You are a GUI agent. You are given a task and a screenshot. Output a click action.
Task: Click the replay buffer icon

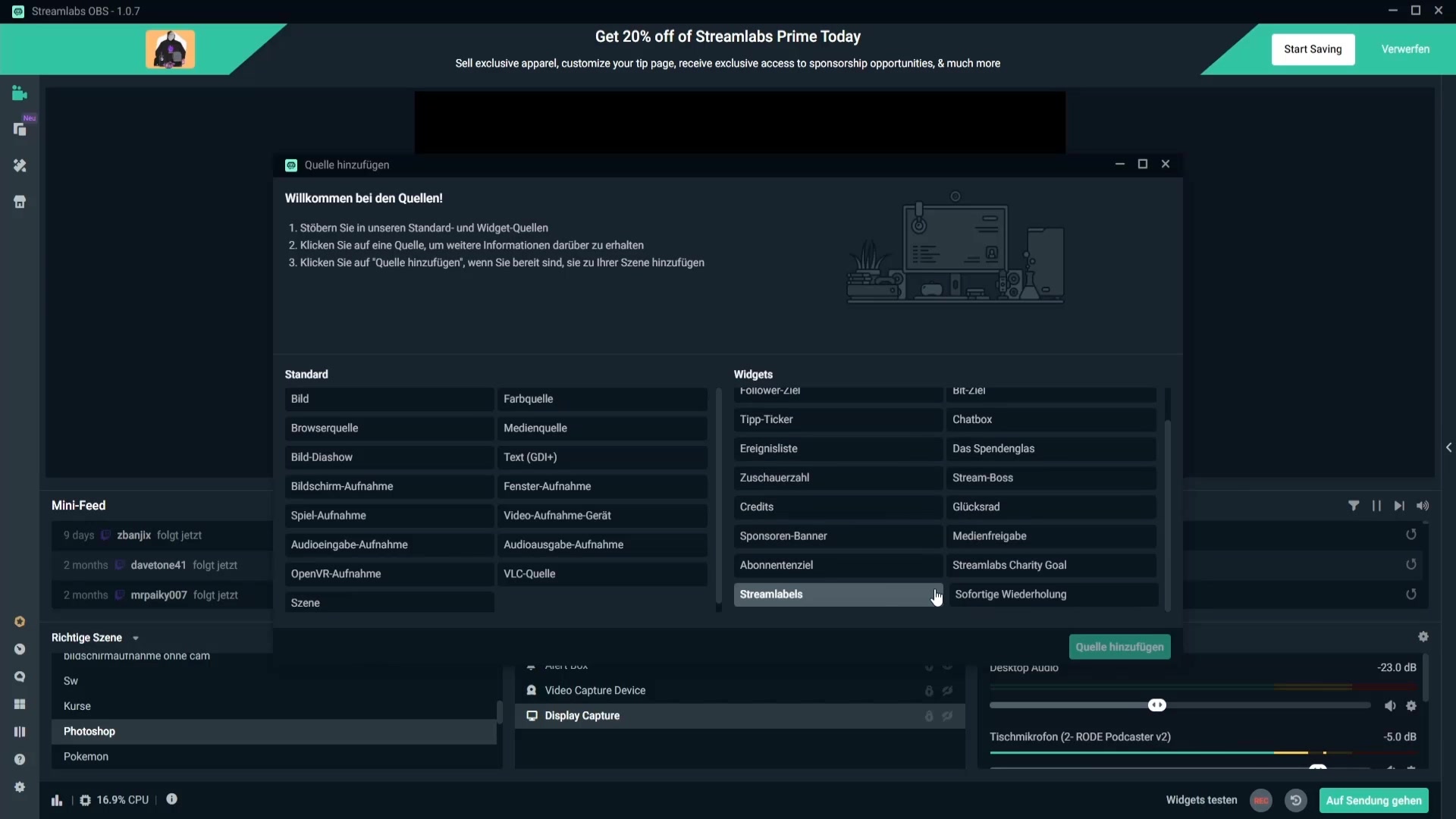coord(1295,800)
